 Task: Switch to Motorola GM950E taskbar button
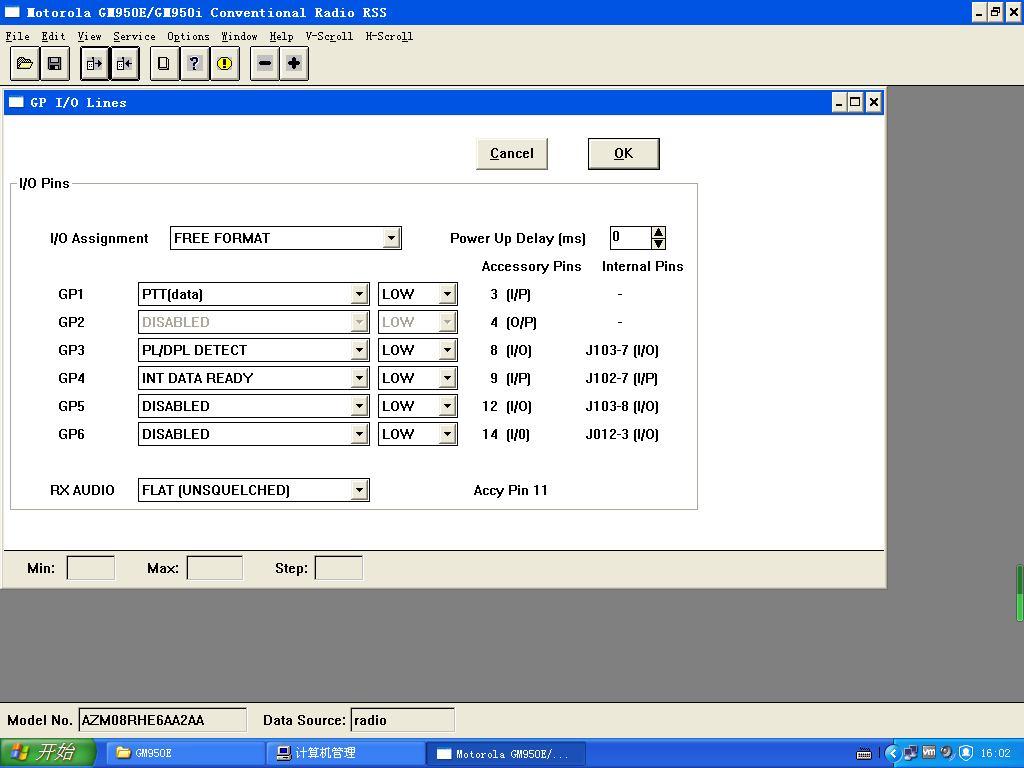[x=507, y=753]
